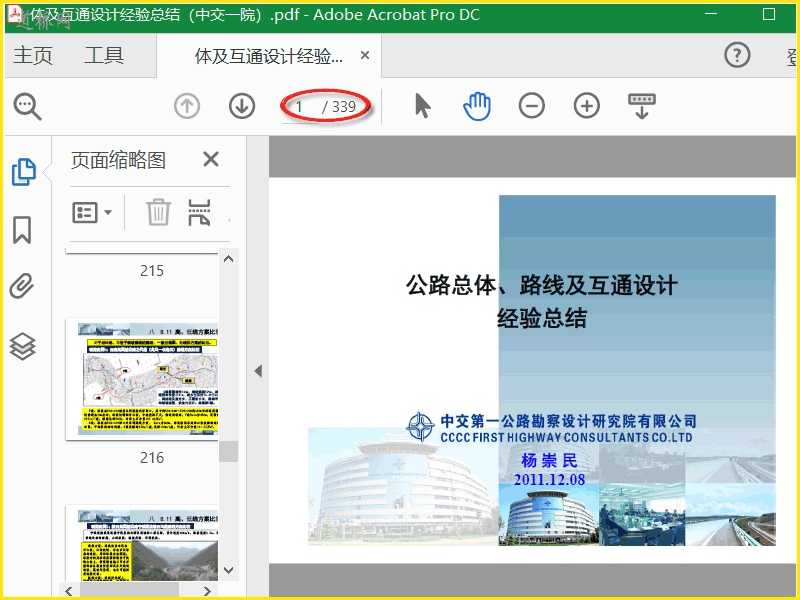Select the 体及互通设计经验 document tab
This screenshot has width=800, height=600.
tap(269, 56)
